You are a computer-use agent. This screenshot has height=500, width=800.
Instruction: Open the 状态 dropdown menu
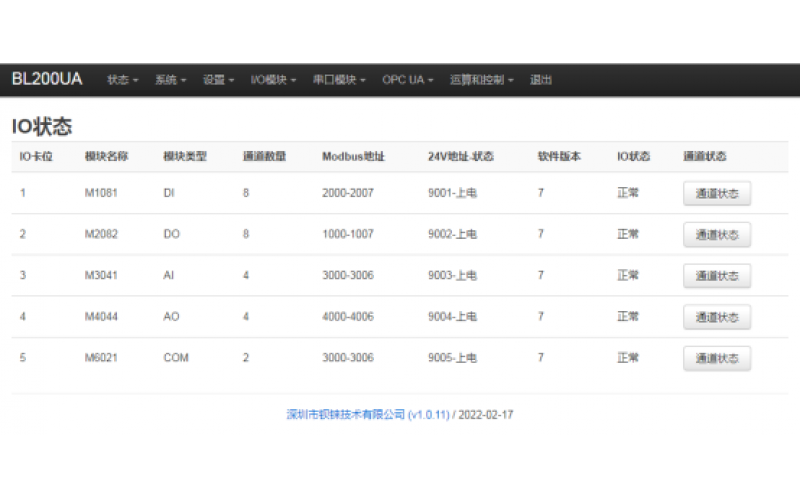click(122, 80)
